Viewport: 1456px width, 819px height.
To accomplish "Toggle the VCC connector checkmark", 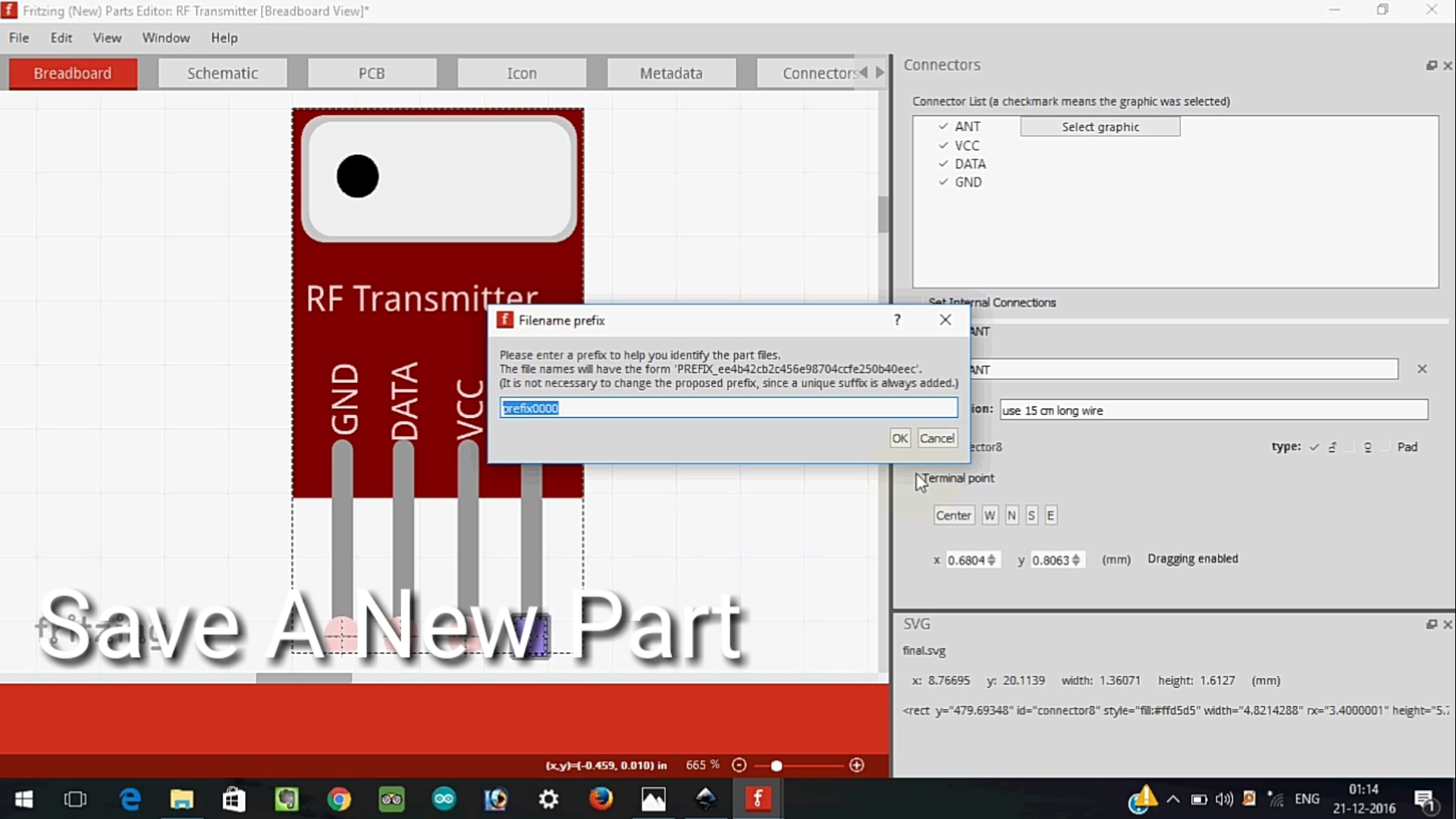I will tap(943, 145).
